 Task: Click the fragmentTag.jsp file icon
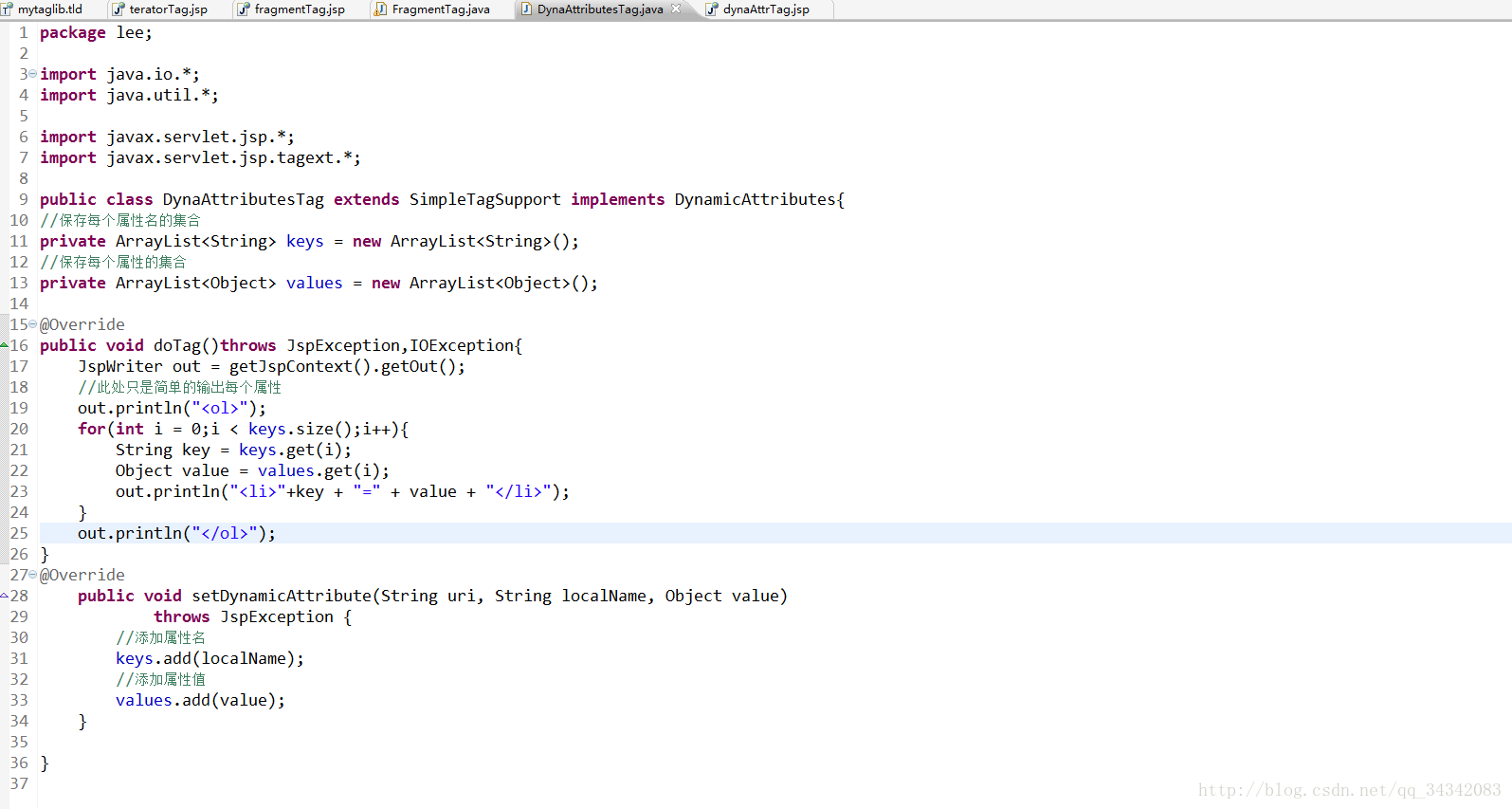[244, 9]
